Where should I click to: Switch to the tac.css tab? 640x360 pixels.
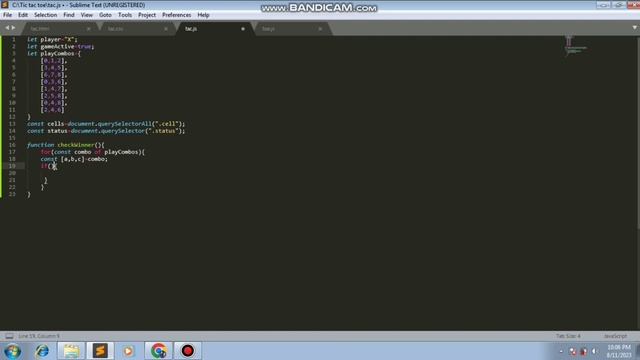pyautogui.click(x=137, y=29)
